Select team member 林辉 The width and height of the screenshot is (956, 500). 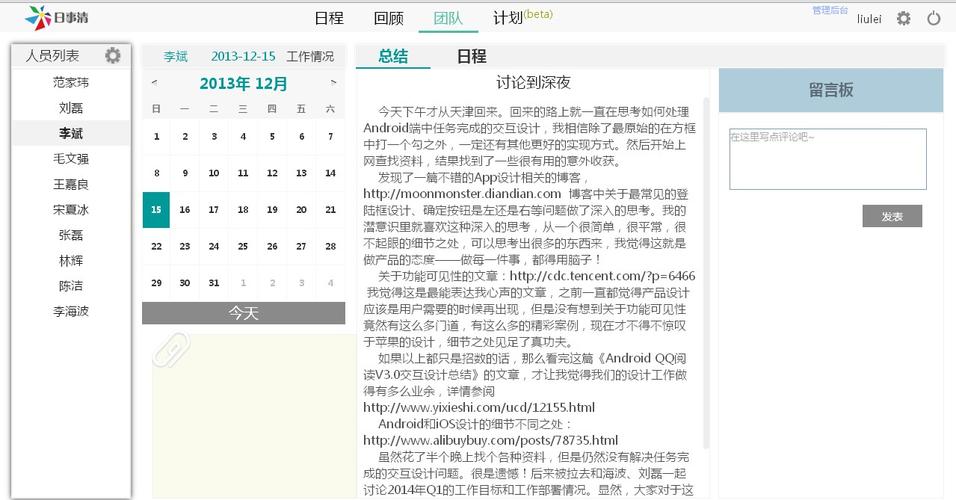point(71,260)
